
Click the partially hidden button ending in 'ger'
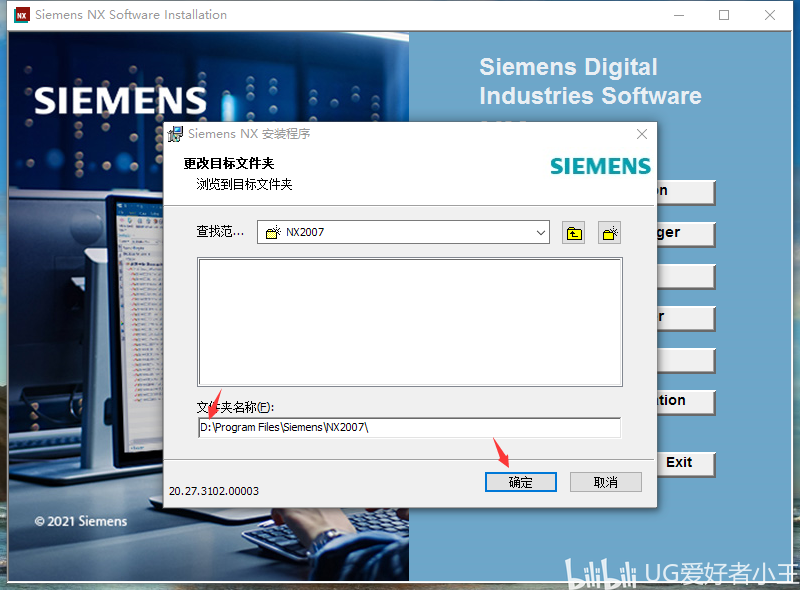(686, 234)
